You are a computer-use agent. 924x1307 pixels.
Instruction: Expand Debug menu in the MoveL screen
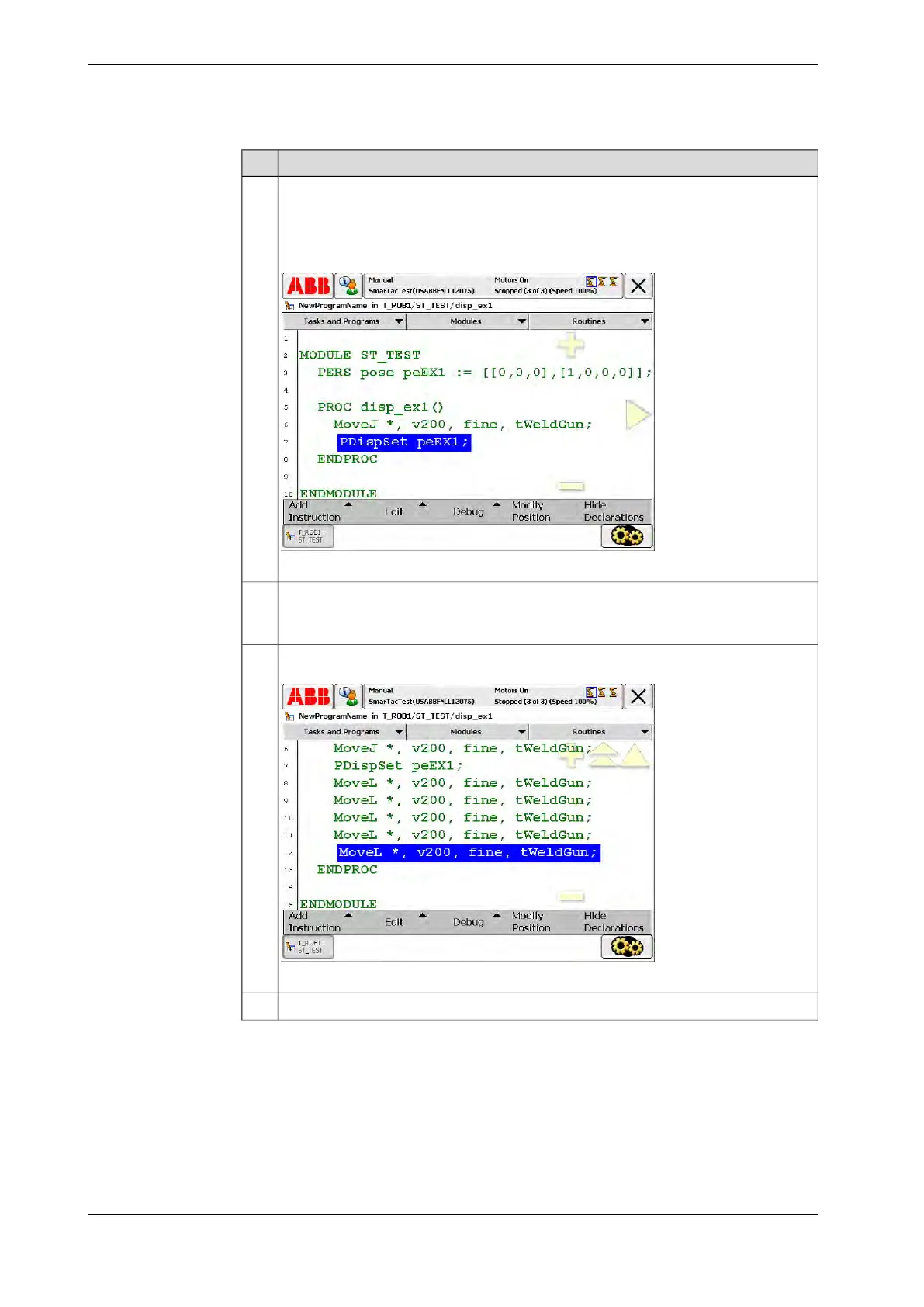[469, 922]
